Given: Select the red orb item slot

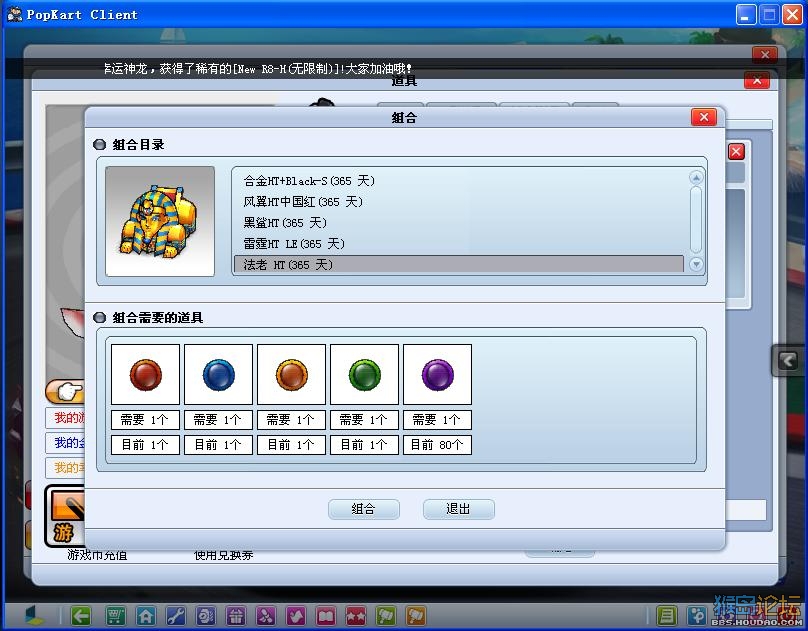Looking at the screenshot, I should tap(145, 374).
